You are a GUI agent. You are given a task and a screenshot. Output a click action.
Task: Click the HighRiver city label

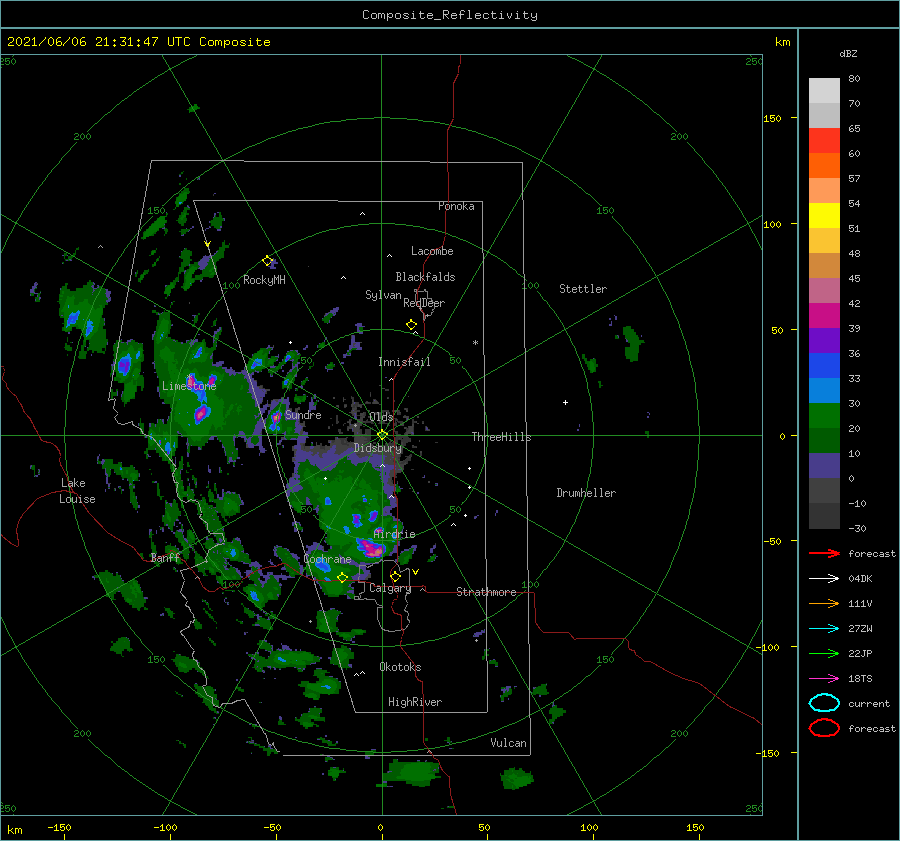[415, 702]
